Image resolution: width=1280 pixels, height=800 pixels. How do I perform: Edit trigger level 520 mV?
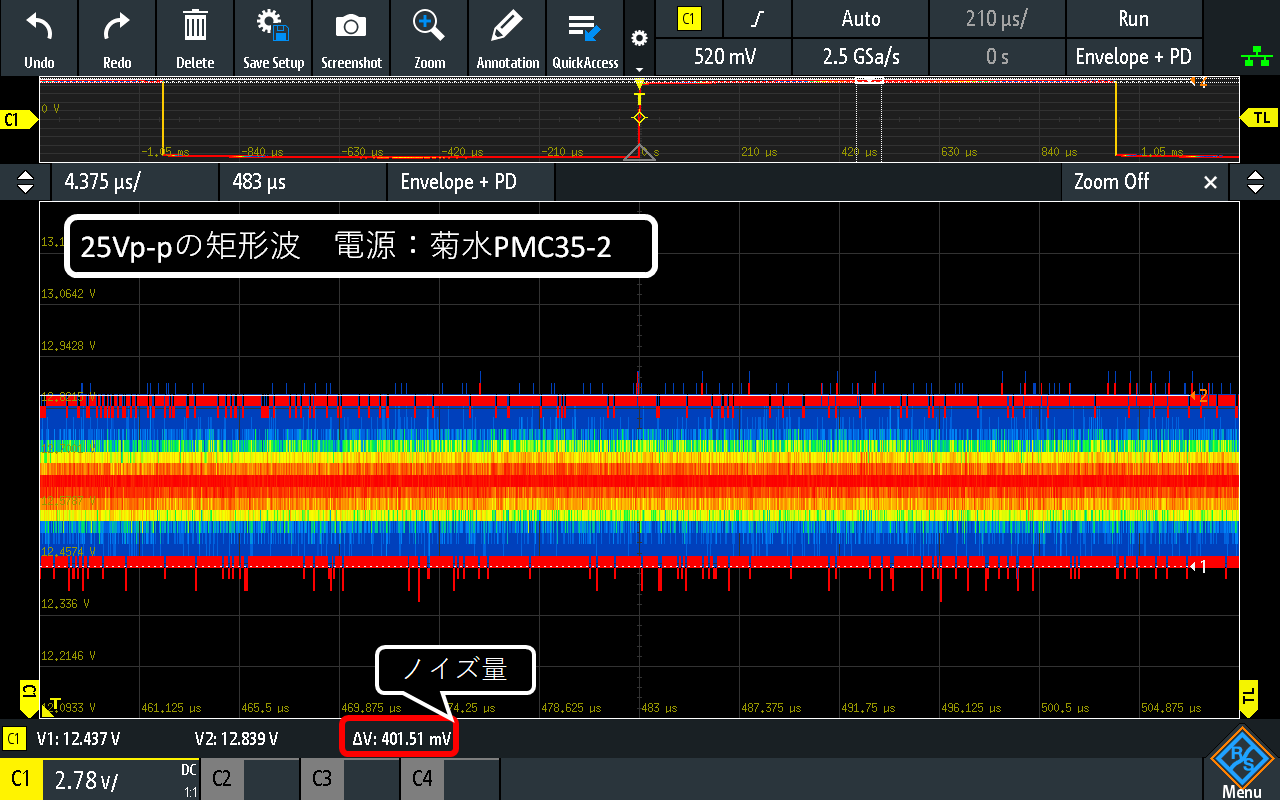(724, 57)
